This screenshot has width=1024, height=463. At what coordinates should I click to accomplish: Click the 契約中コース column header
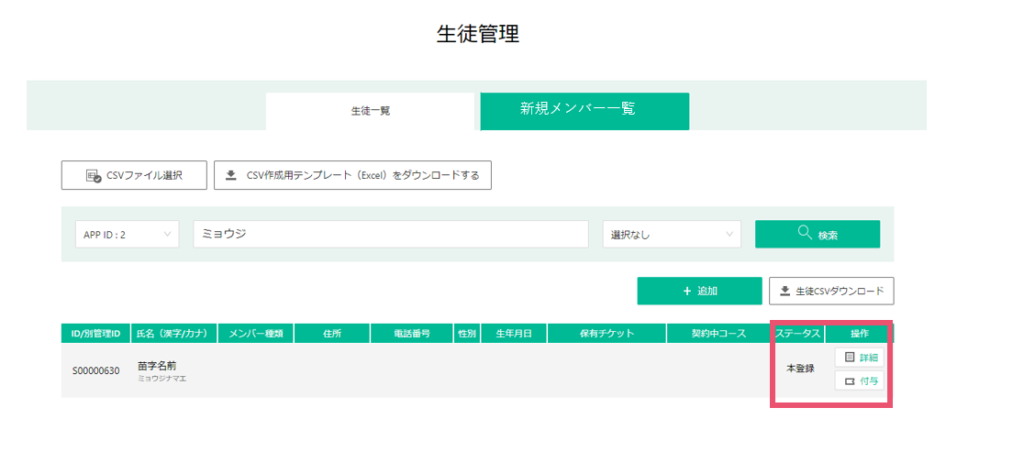[719, 333]
